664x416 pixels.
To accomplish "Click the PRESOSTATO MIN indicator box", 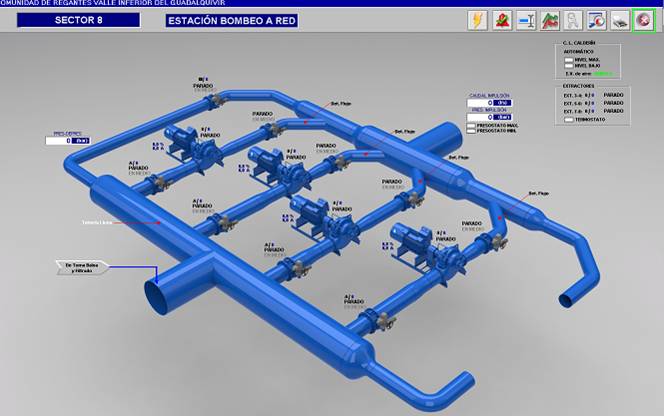I will 471,131.
